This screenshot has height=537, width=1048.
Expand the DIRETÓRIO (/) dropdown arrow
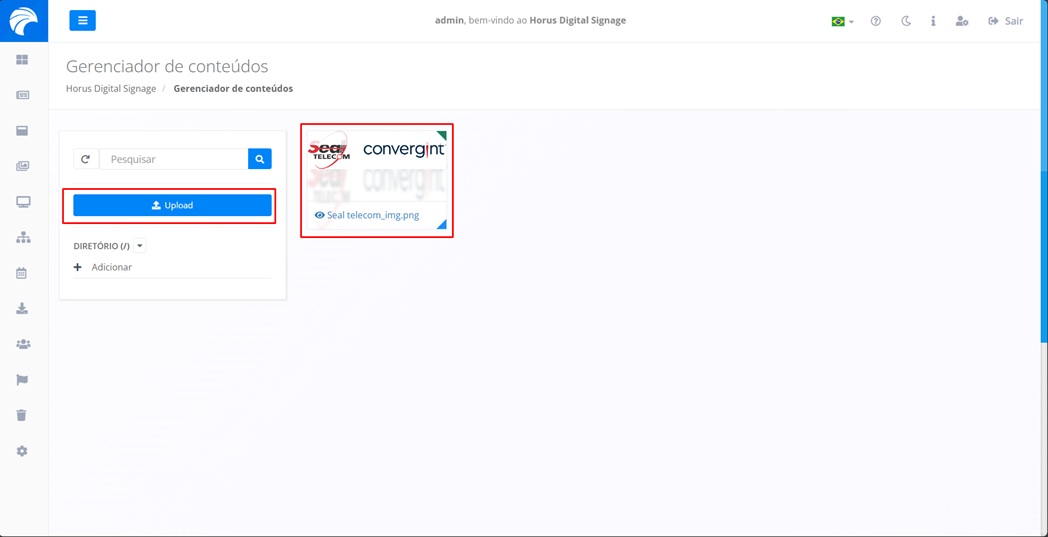coord(140,246)
